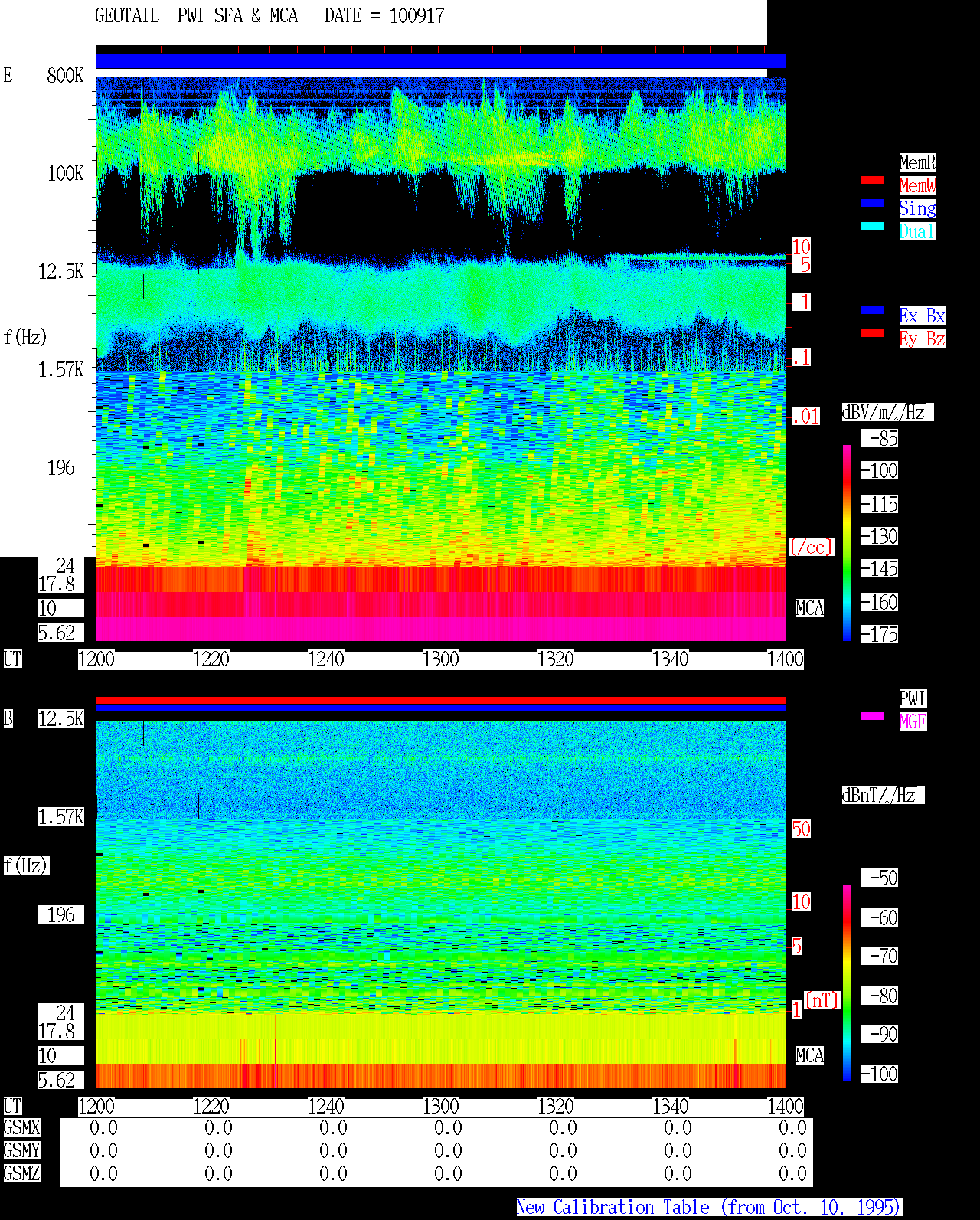Click the red Ey Bz legend swatch
Screen dimensions: 980x1220
tap(873, 333)
